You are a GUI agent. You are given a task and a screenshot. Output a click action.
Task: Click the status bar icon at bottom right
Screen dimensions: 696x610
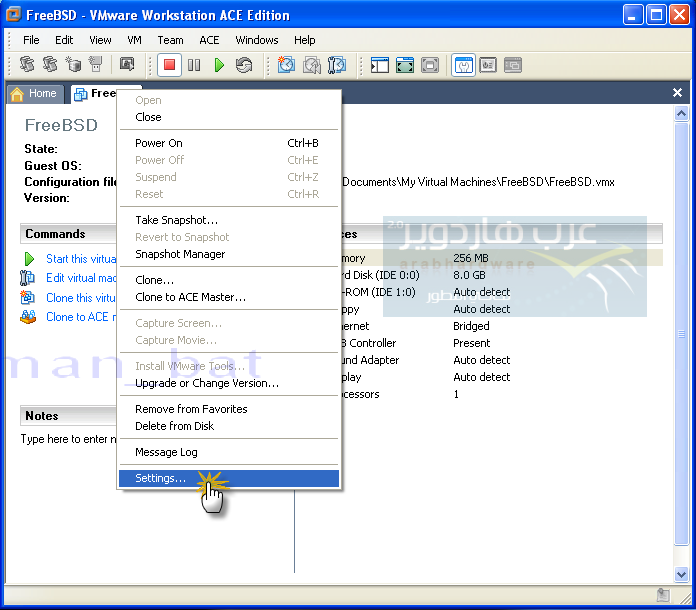click(663, 595)
